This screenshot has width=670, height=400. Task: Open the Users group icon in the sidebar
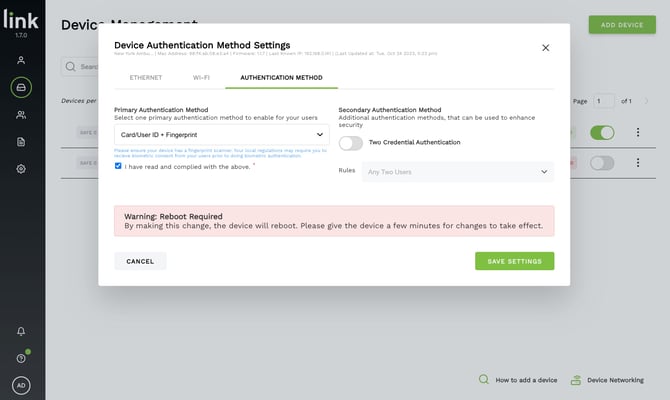click(21, 115)
